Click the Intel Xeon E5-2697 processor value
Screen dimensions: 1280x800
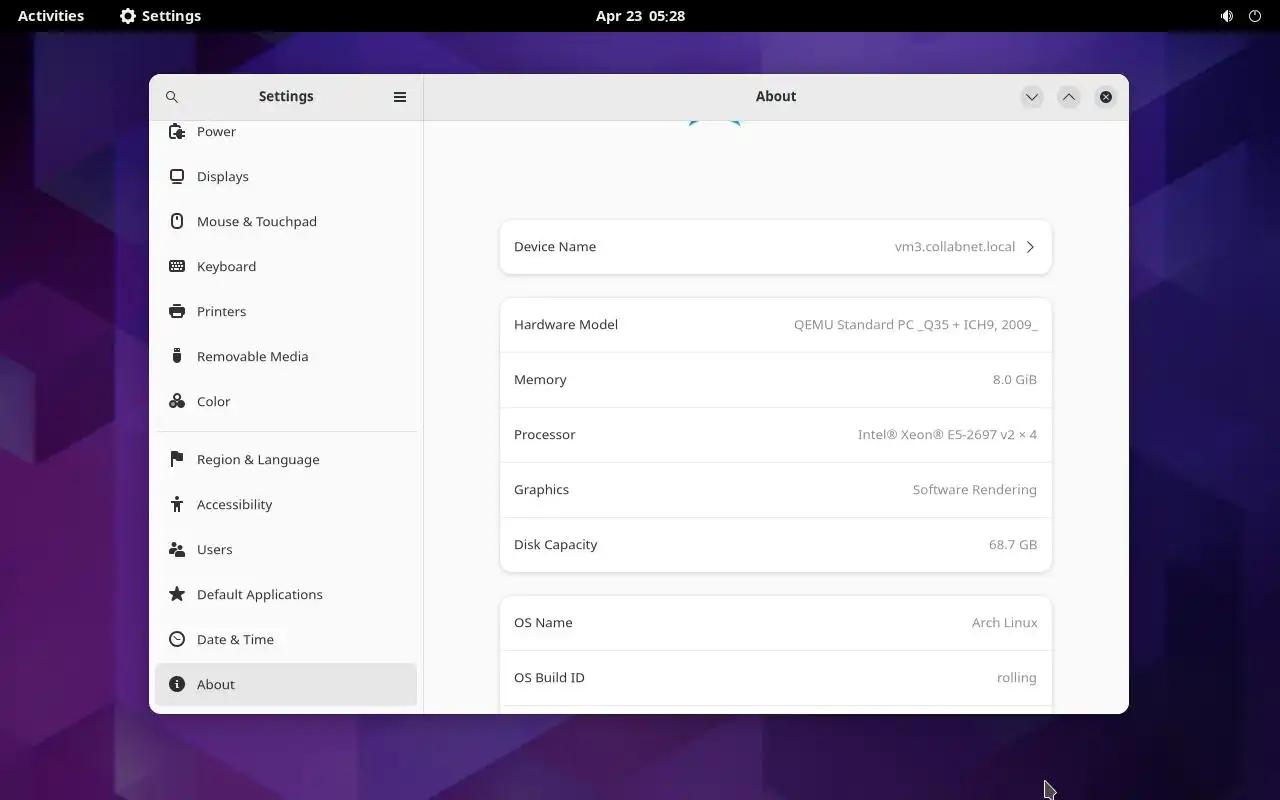pos(947,435)
